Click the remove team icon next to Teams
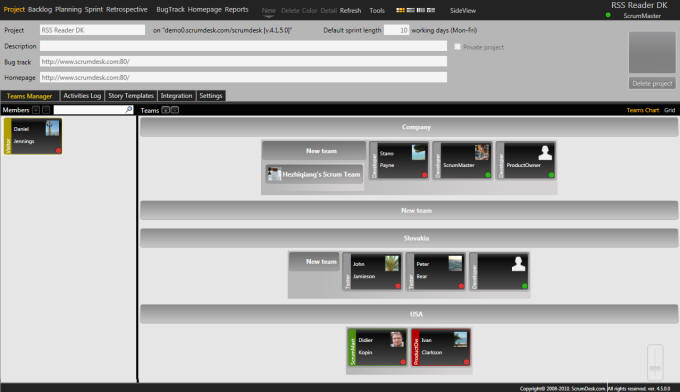 point(175,110)
